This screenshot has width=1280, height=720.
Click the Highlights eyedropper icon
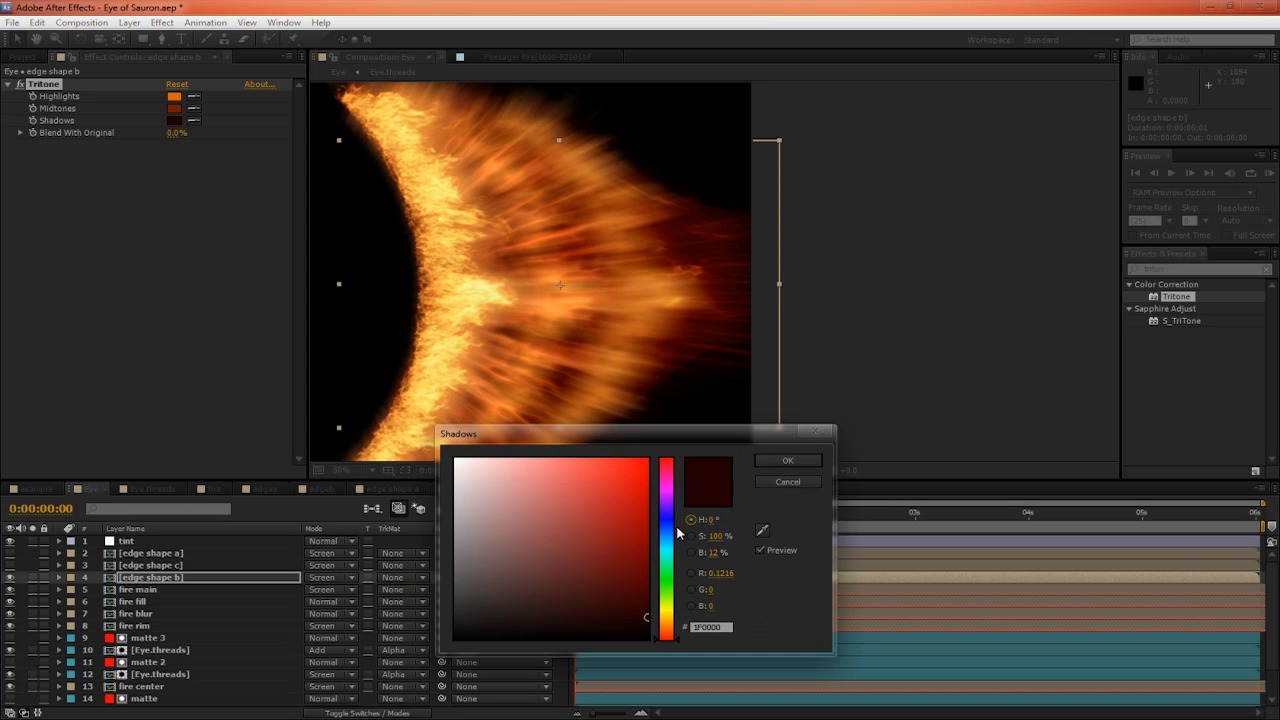pyautogui.click(x=194, y=96)
